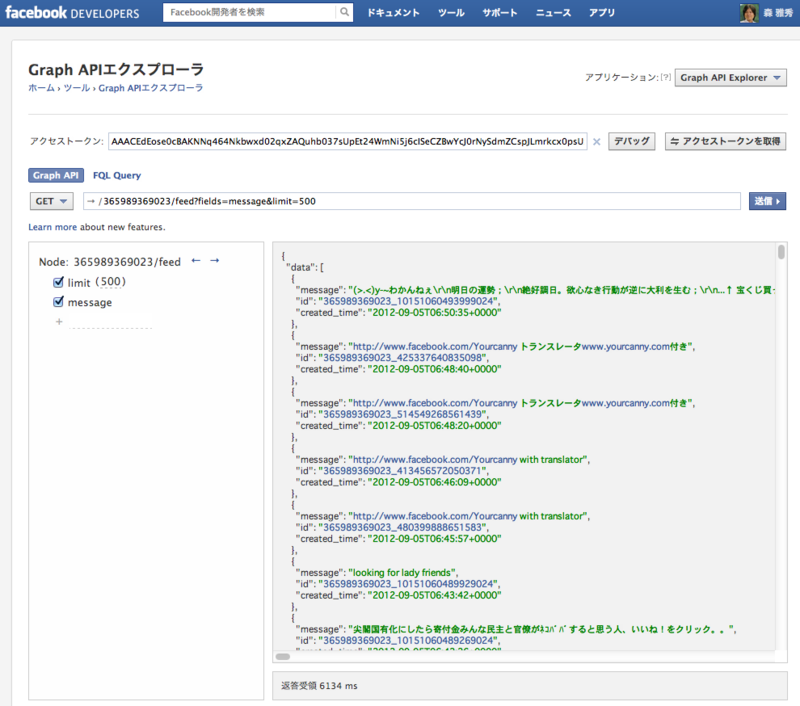Go to ツール breadcrumb link
800x706 pixels.
77,88
